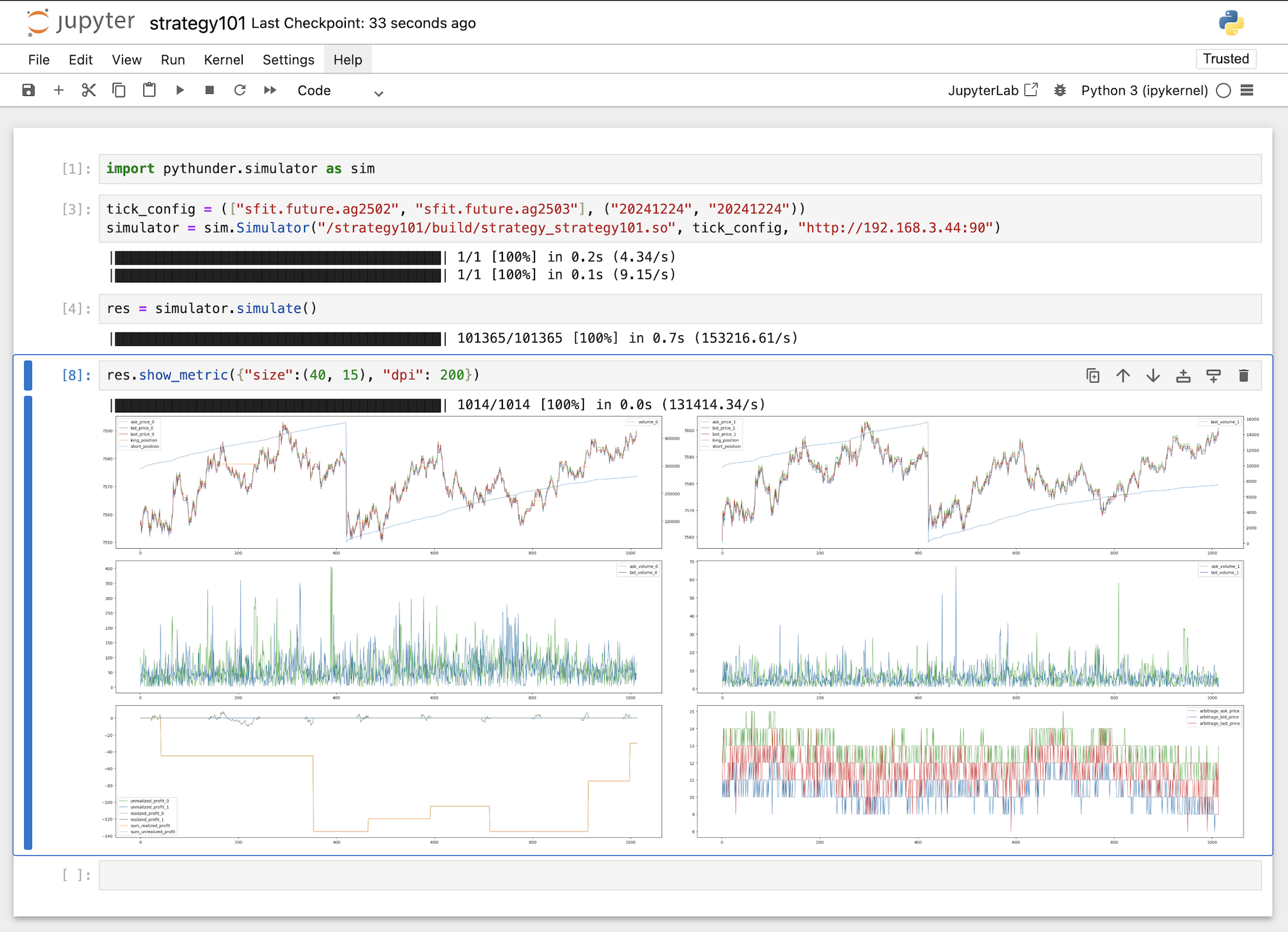The height and width of the screenshot is (932, 1288).
Task: Delete the active cell with the trash icon
Action: point(1244,376)
